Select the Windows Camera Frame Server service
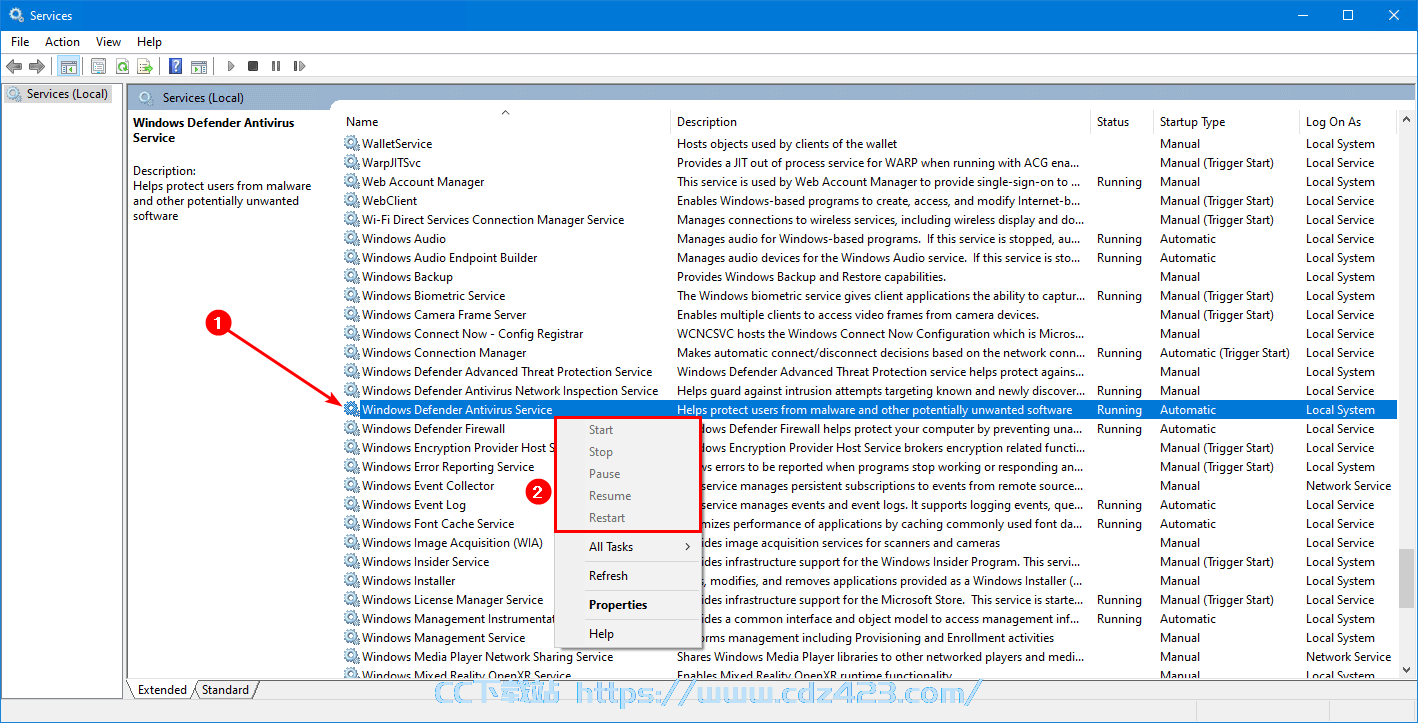 pyautogui.click(x=869, y=315)
